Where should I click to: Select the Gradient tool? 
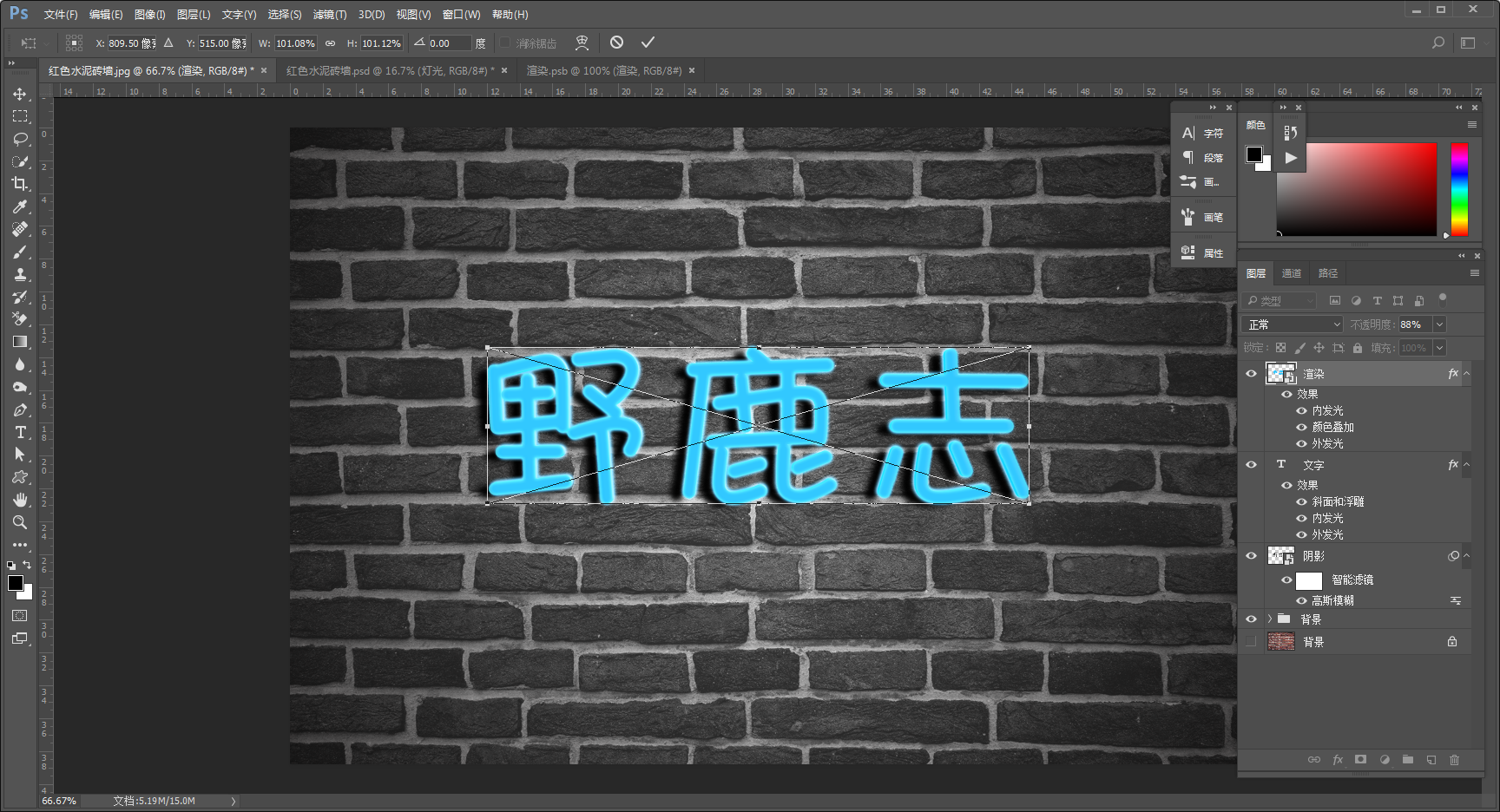(x=20, y=342)
